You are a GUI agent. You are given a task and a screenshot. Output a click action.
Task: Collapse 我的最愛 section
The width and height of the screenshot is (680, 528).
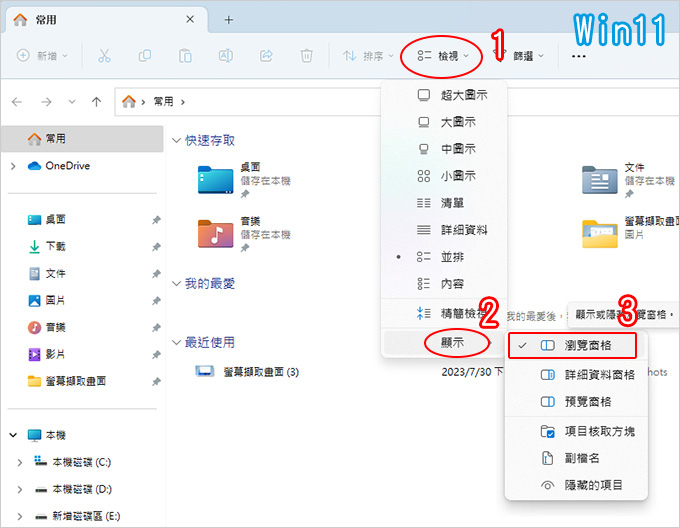pos(176,284)
